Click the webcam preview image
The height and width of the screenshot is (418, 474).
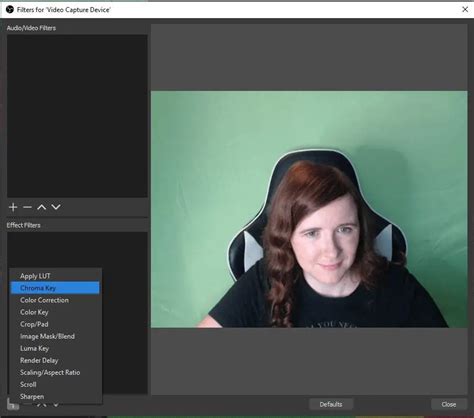309,209
